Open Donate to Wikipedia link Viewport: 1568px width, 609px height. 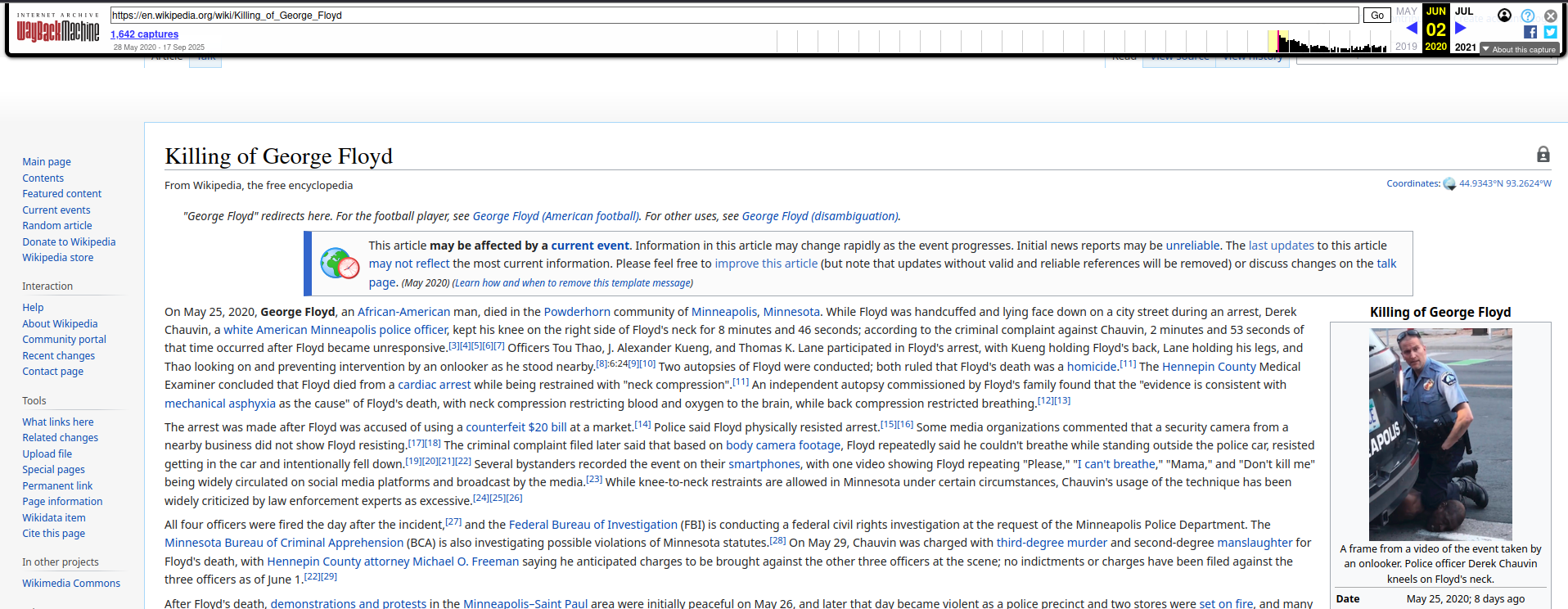coord(69,242)
